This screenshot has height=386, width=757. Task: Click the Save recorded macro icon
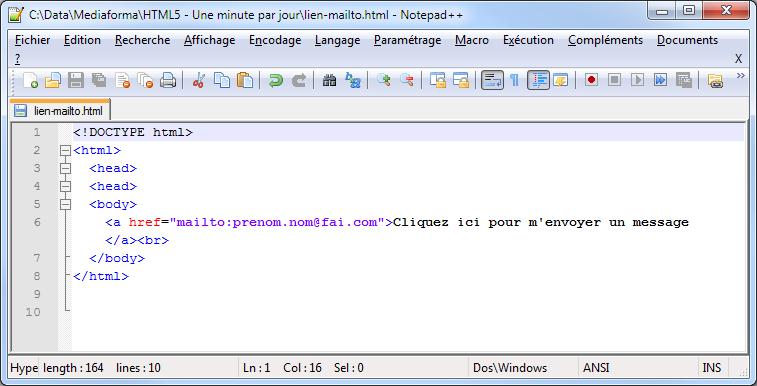click(684, 80)
